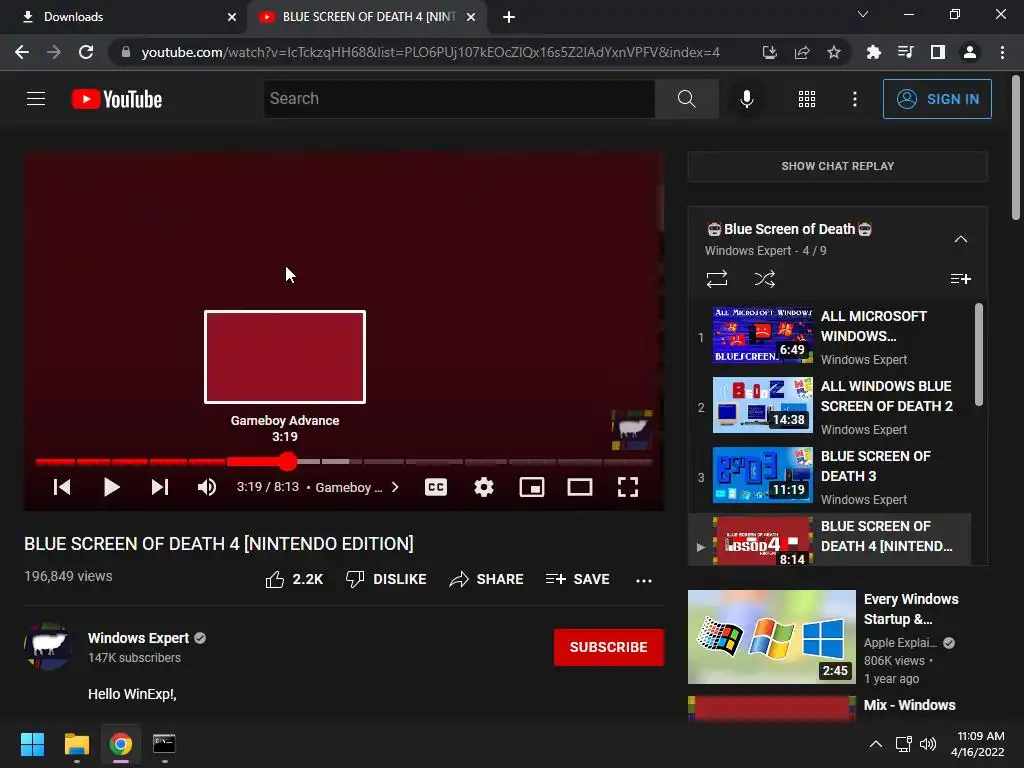Search with your voice microphone icon
Viewport: 1024px width, 768px height.
tap(746, 99)
